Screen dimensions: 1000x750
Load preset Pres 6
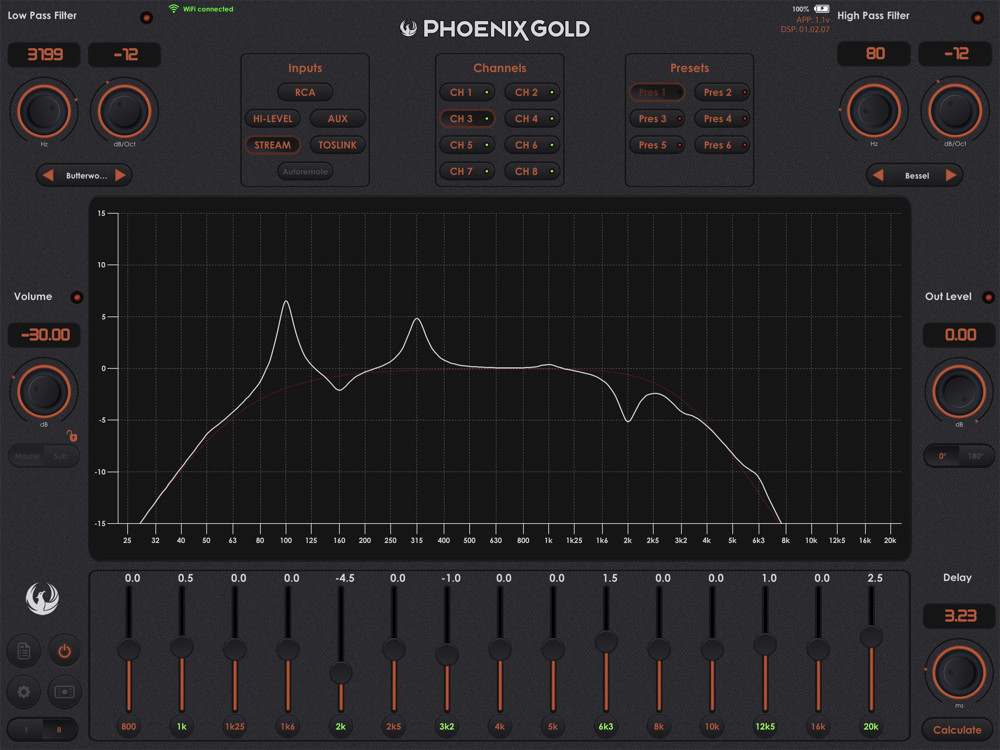tap(722, 145)
